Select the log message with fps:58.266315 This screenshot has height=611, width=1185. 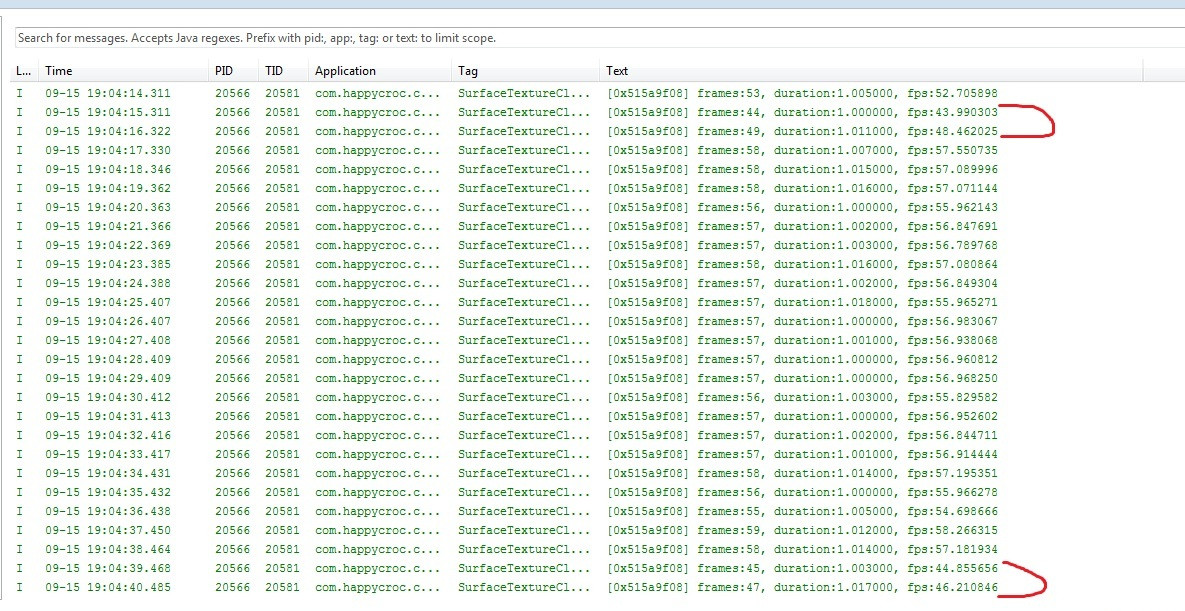(x=802, y=530)
